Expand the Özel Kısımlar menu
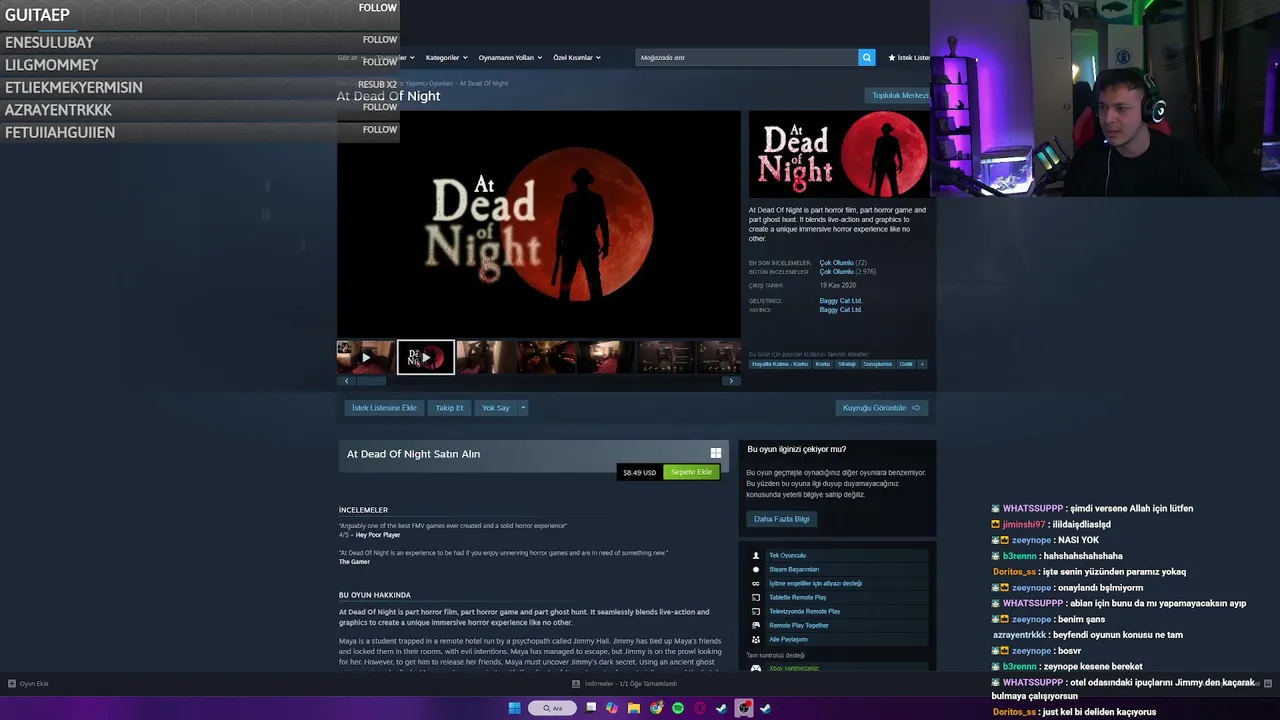Viewport: 1280px width, 720px height. tap(577, 58)
